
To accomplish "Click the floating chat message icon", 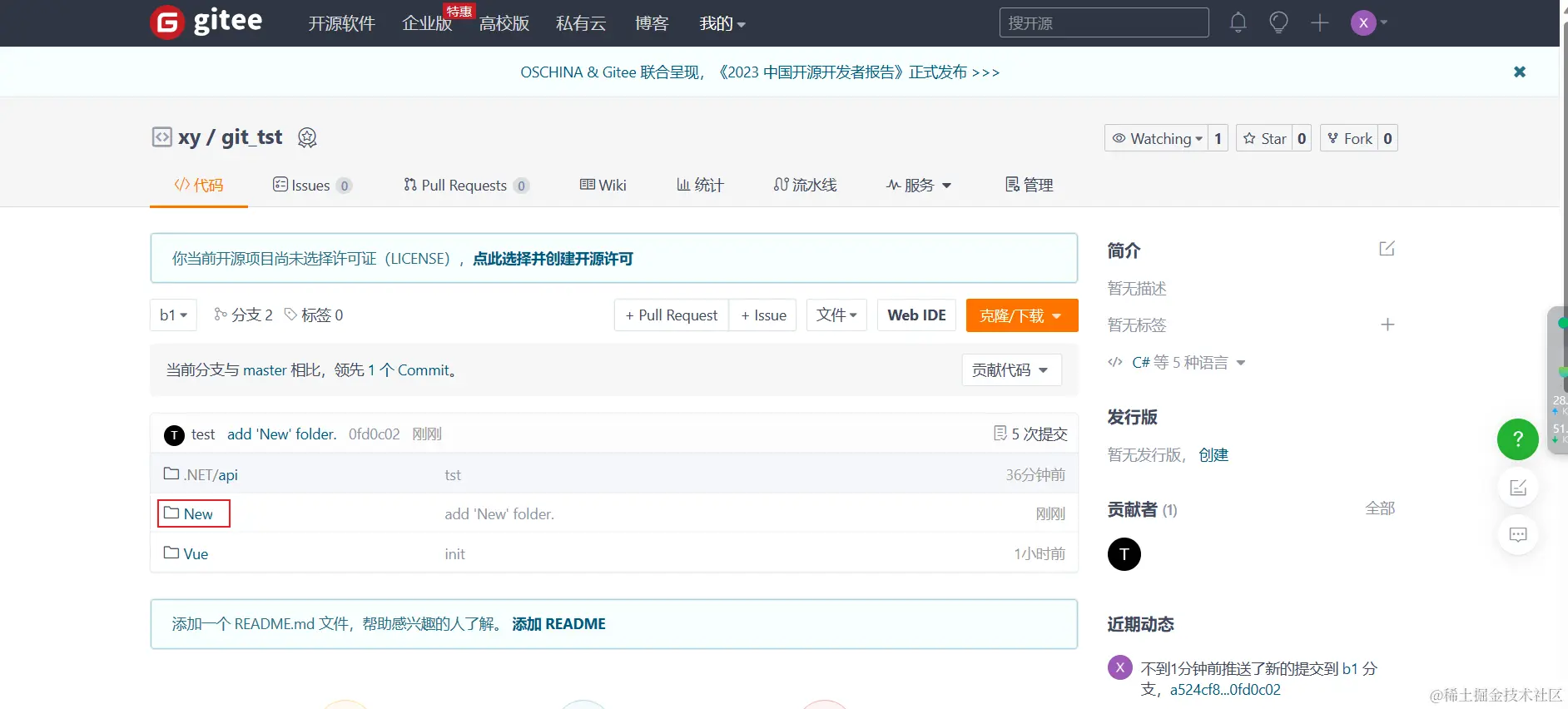I will click(1517, 534).
